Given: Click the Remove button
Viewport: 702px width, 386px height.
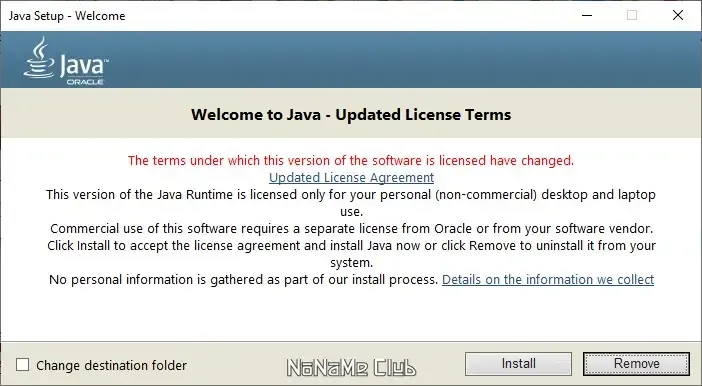Looking at the screenshot, I should pos(636,364).
